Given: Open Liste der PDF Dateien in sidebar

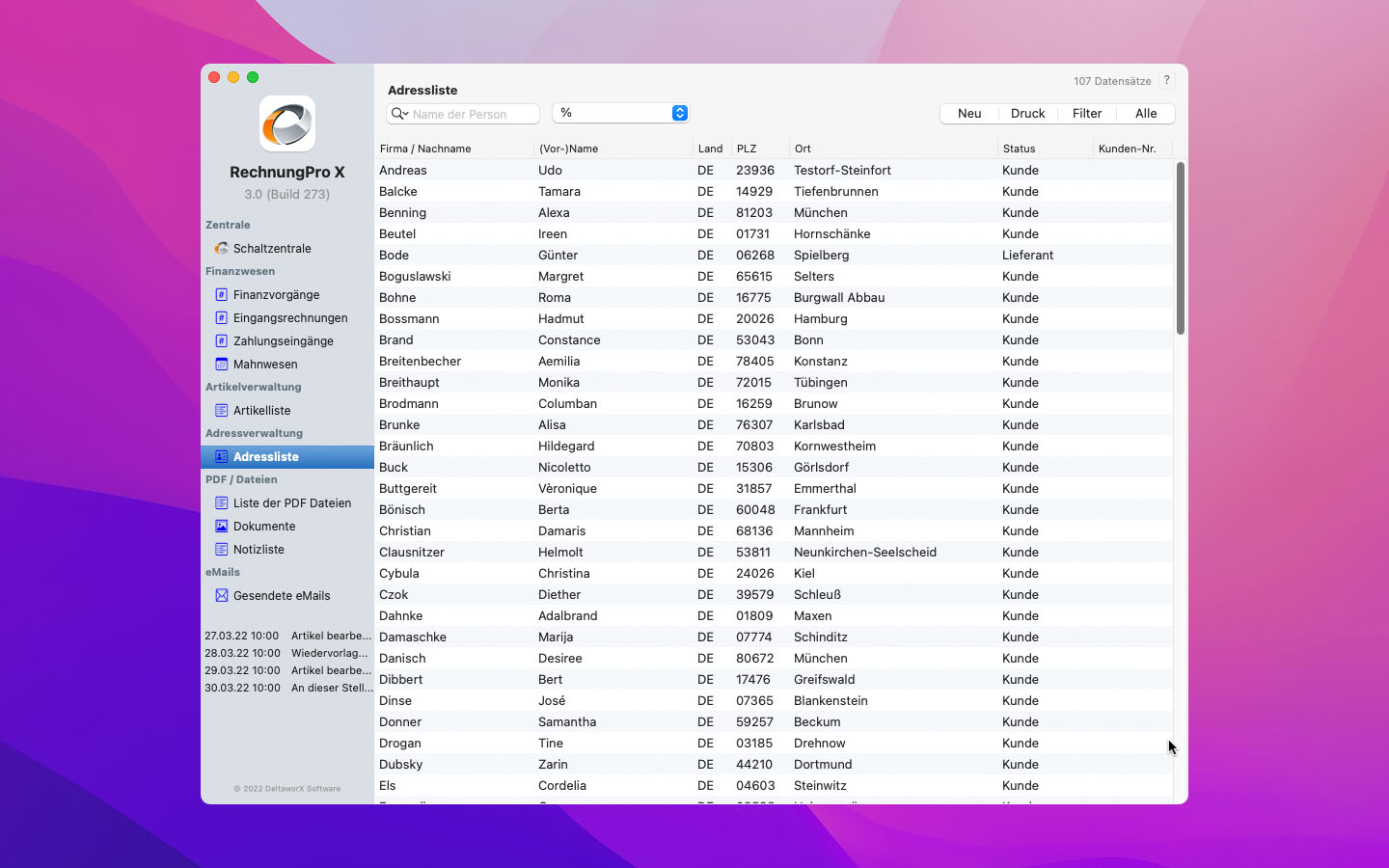Looking at the screenshot, I should point(291,502).
